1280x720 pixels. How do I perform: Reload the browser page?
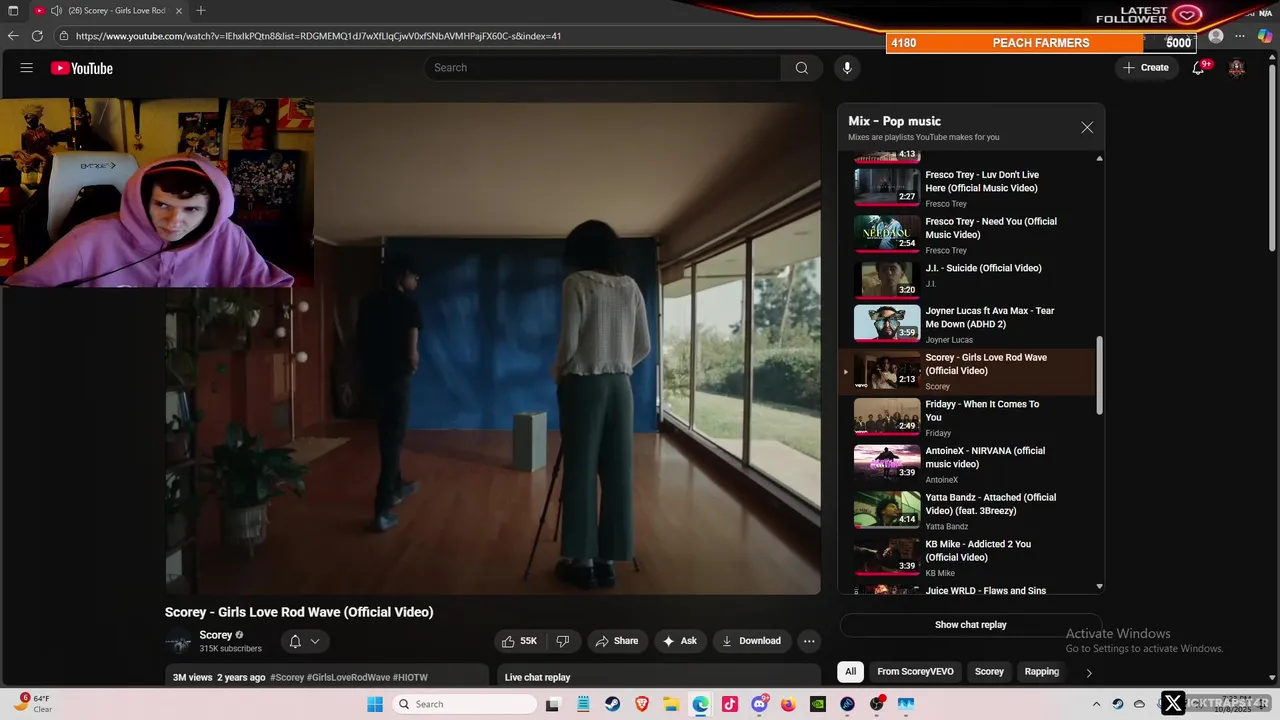coord(37,36)
